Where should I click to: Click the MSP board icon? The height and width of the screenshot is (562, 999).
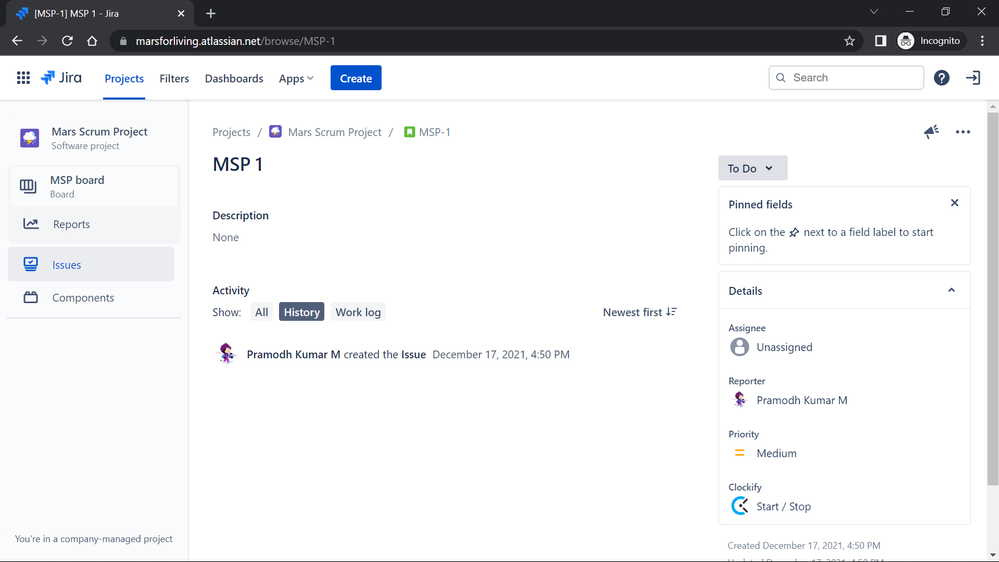click(x=28, y=186)
